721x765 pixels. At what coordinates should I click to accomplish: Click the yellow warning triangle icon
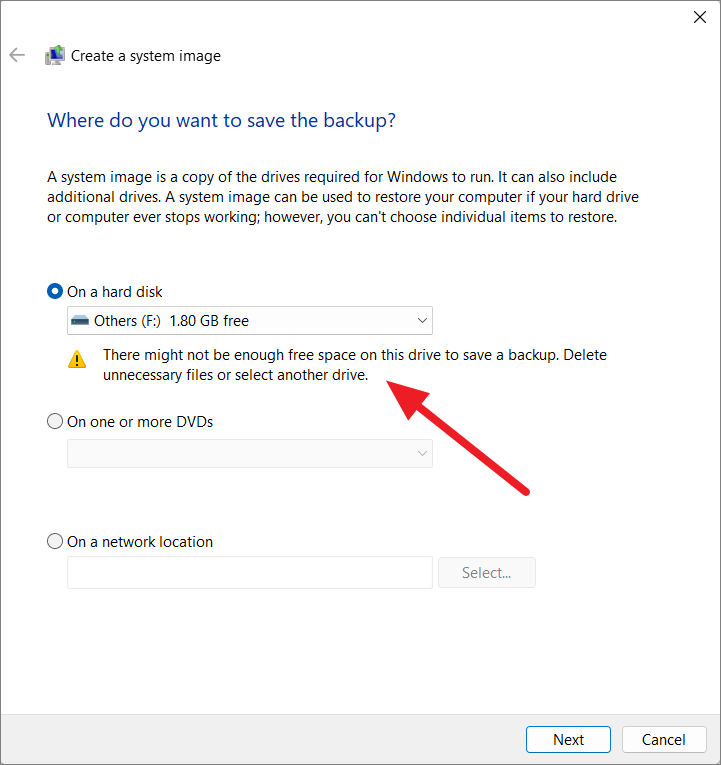[x=77, y=360]
